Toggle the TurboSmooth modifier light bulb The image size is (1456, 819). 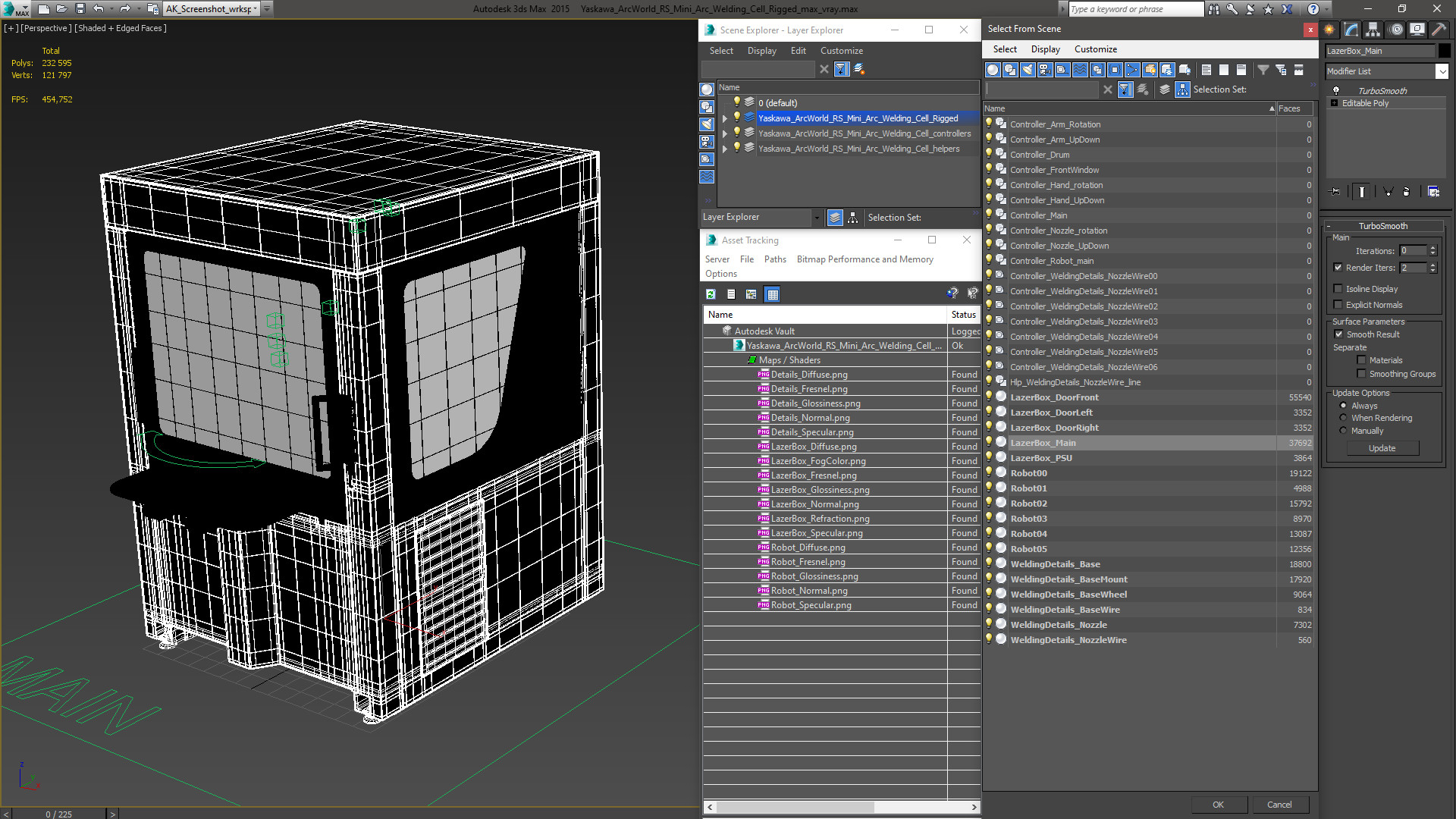click(x=1336, y=90)
